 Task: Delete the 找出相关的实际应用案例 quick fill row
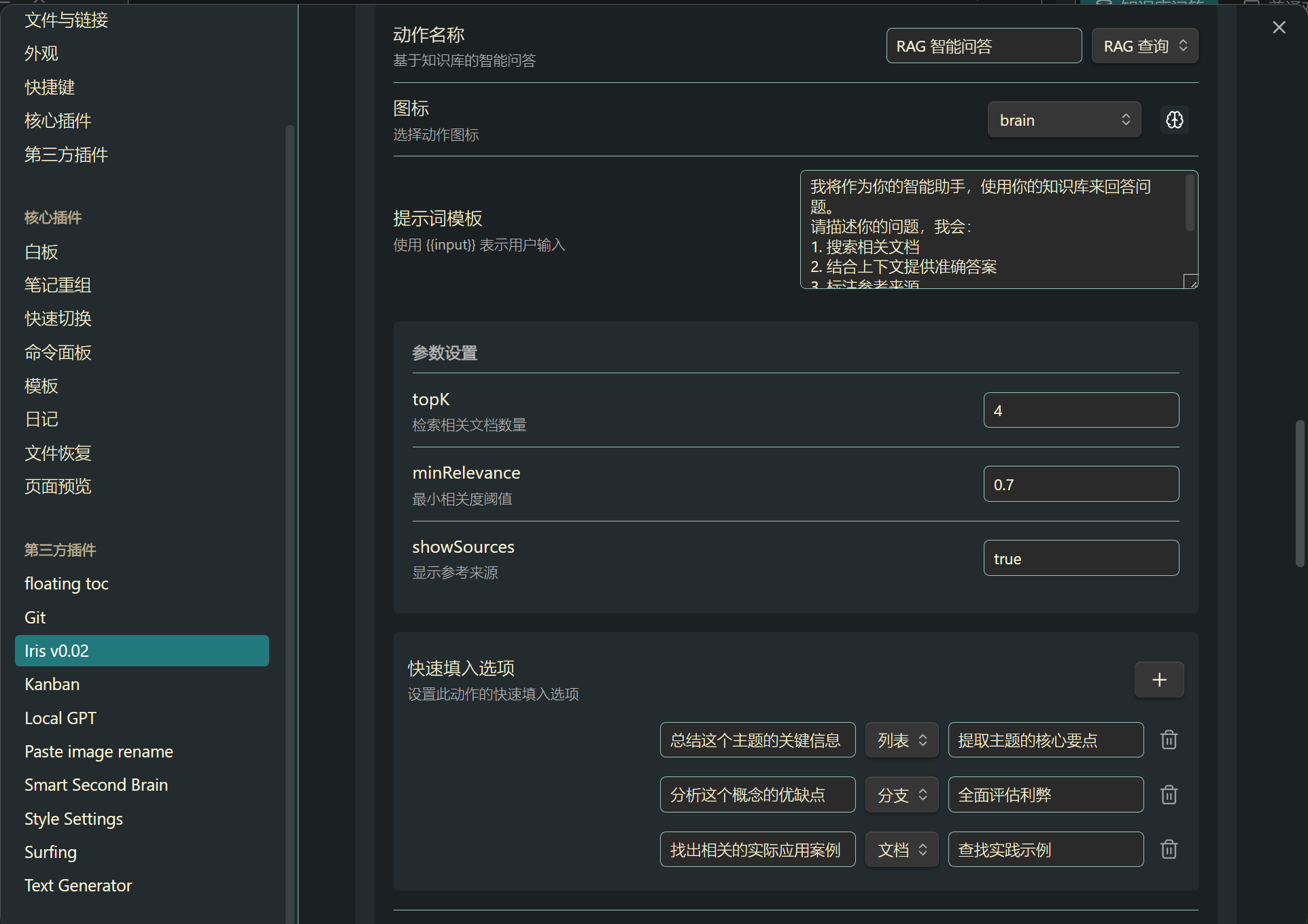[x=1169, y=849]
